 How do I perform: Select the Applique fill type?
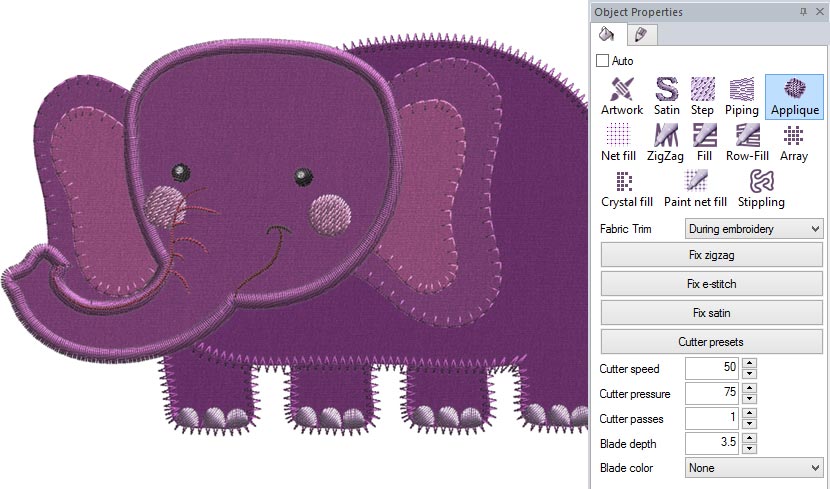click(x=795, y=96)
